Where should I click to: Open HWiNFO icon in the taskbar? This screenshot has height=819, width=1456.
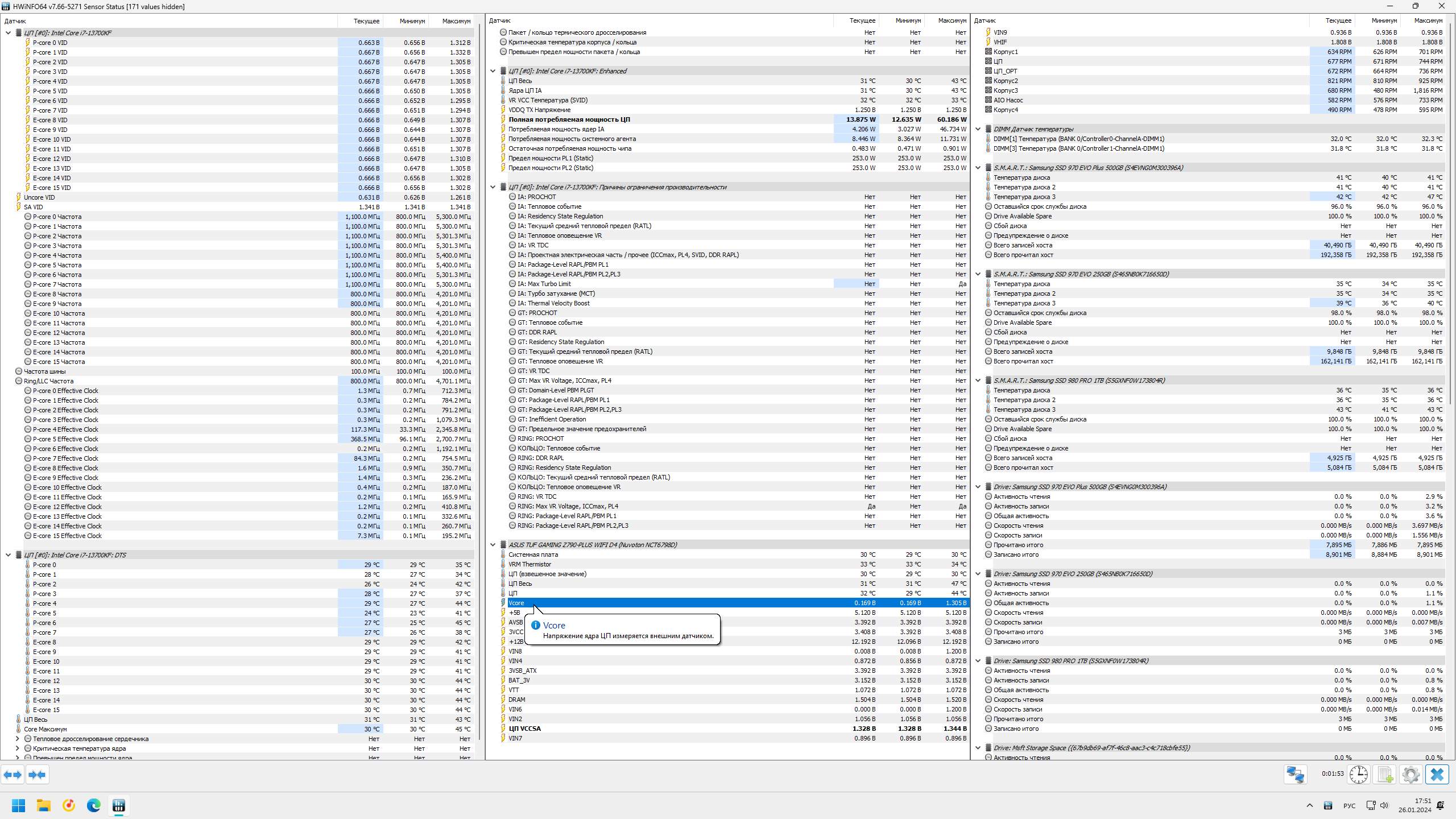tap(119, 805)
